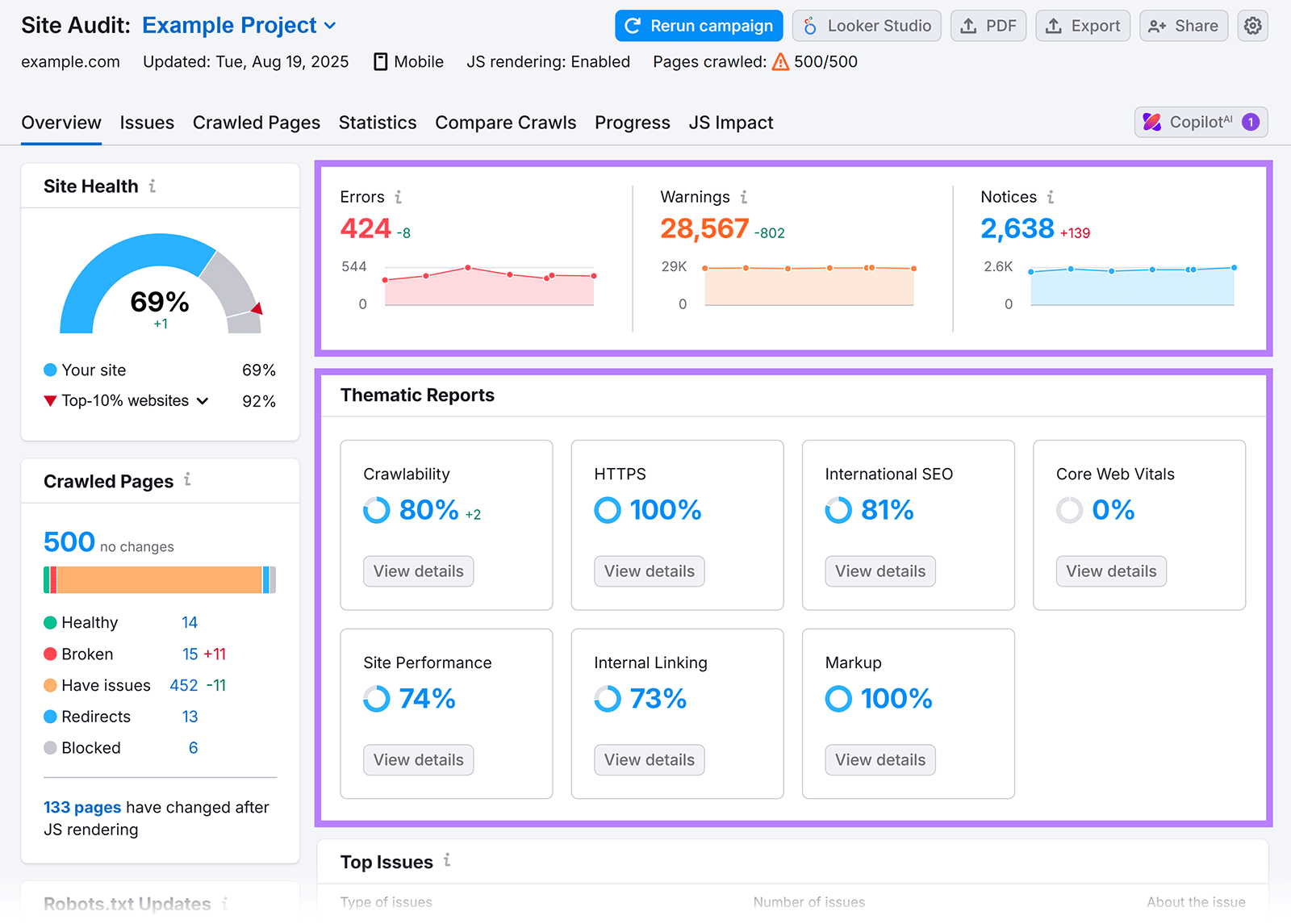Switch to the JS Impact tab
Image resolution: width=1291 pixels, height=924 pixels.
pos(730,123)
